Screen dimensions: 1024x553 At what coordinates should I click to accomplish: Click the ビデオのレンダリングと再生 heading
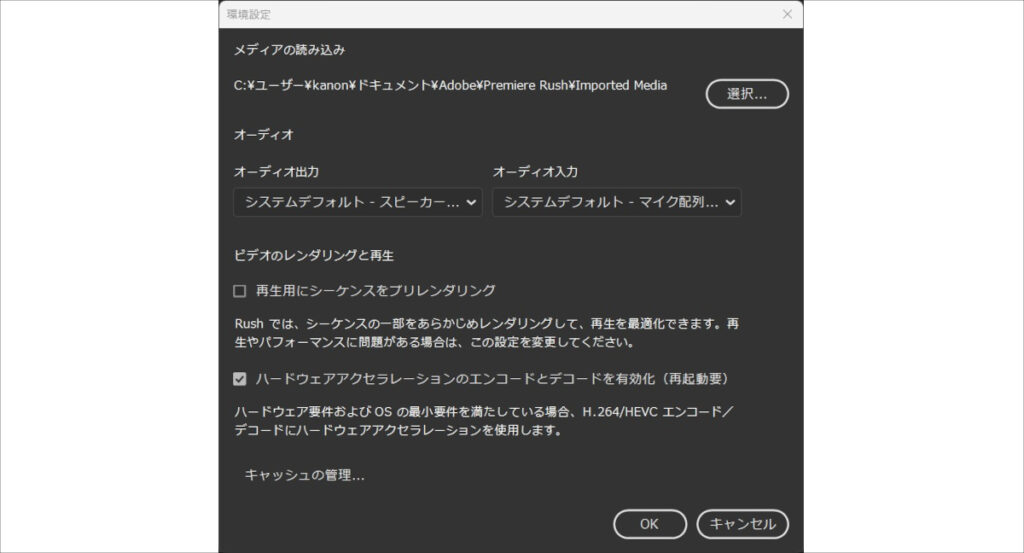point(313,255)
